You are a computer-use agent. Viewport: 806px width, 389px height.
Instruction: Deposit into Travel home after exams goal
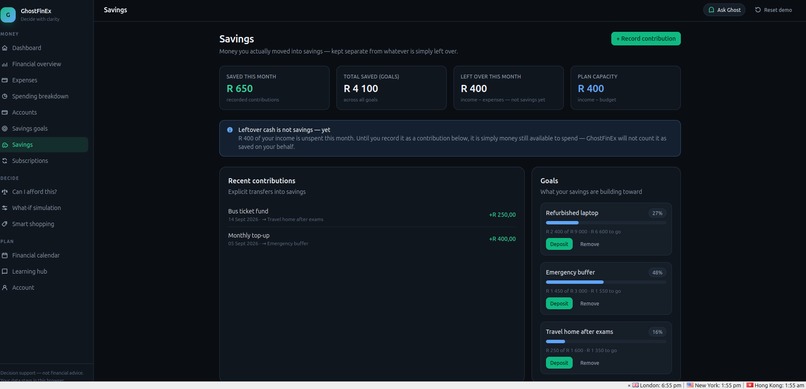coord(559,363)
